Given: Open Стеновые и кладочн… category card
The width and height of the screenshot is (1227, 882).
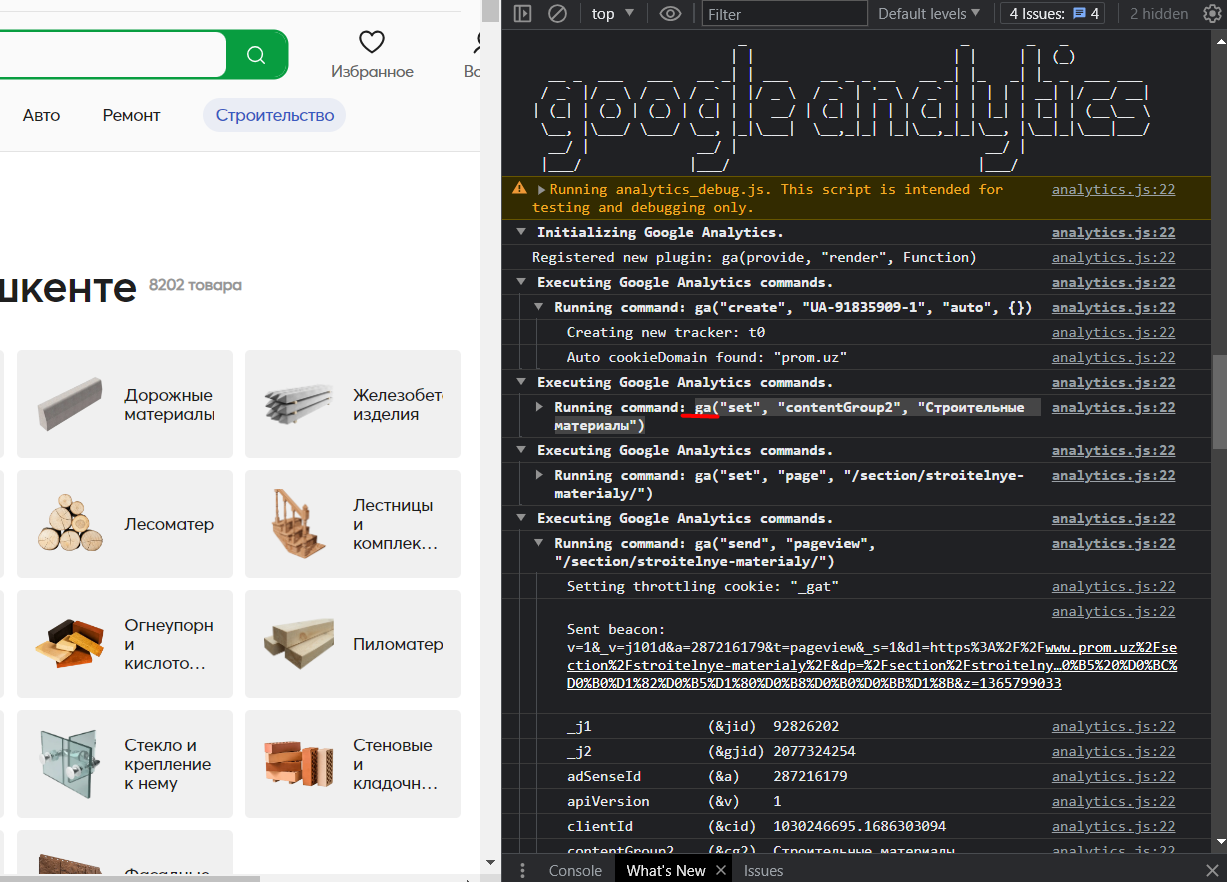Looking at the screenshot, I should (353, 764).
